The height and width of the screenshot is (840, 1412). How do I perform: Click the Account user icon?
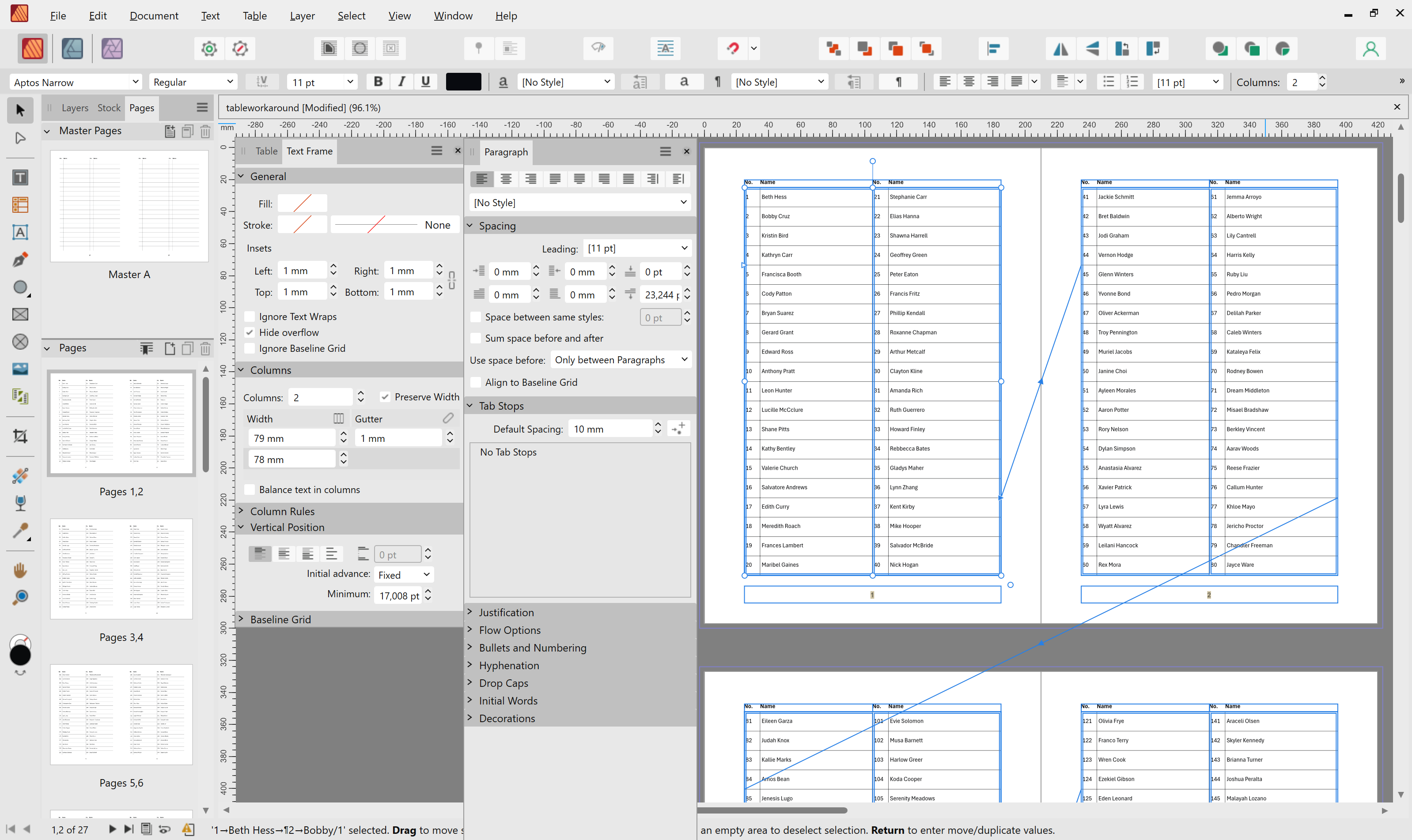click(x=1370, y=49)
